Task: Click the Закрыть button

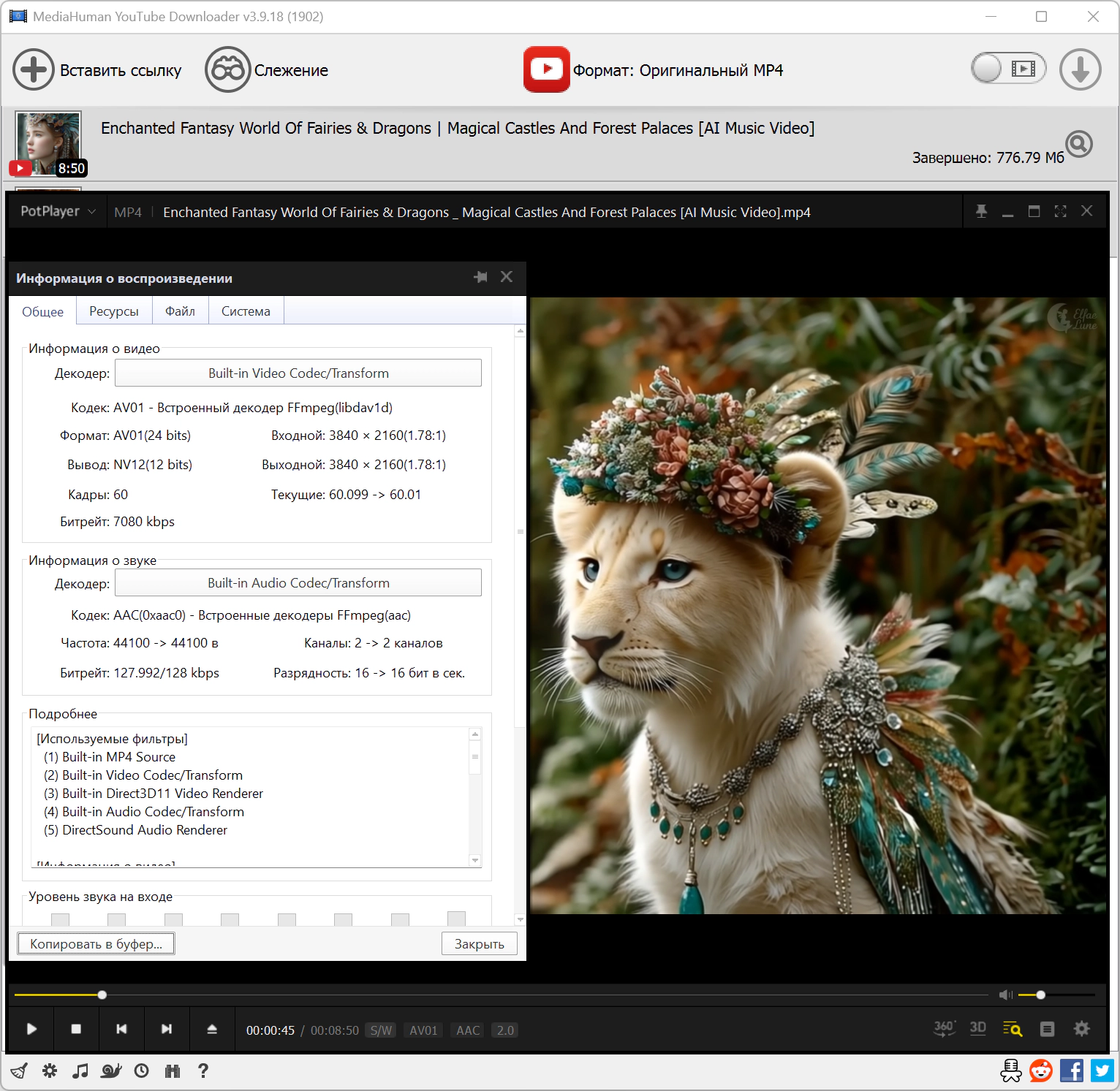Action: [479, 943]
